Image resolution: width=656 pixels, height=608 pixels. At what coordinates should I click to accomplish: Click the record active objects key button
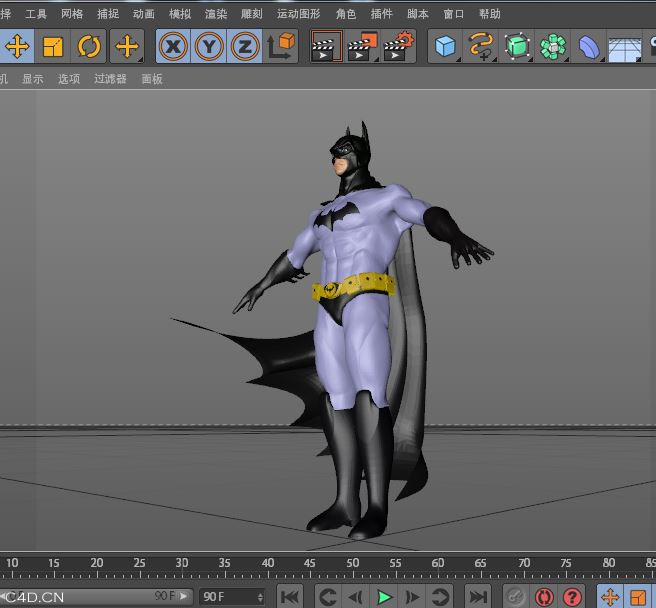515,597
